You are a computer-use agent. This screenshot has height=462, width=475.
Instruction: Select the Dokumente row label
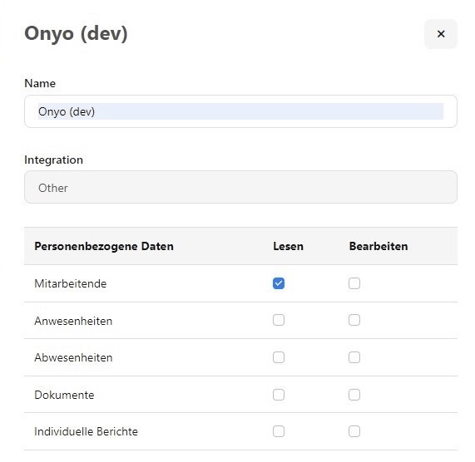64,395
